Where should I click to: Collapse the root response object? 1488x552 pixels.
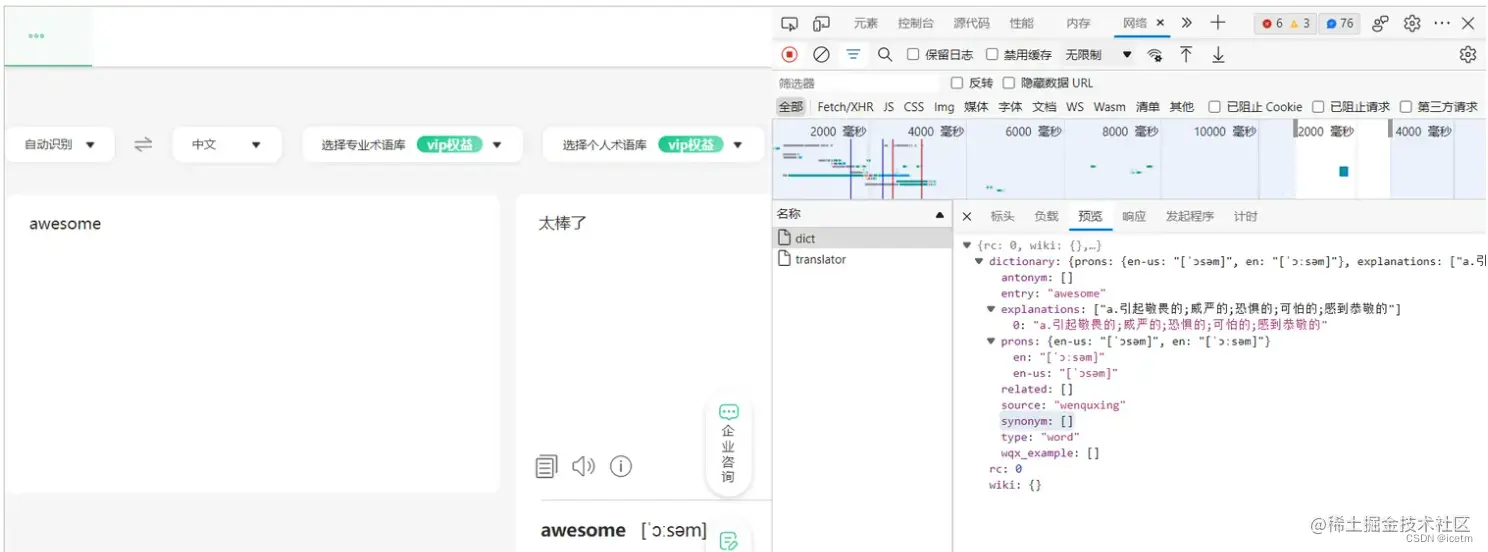(967, 245)
